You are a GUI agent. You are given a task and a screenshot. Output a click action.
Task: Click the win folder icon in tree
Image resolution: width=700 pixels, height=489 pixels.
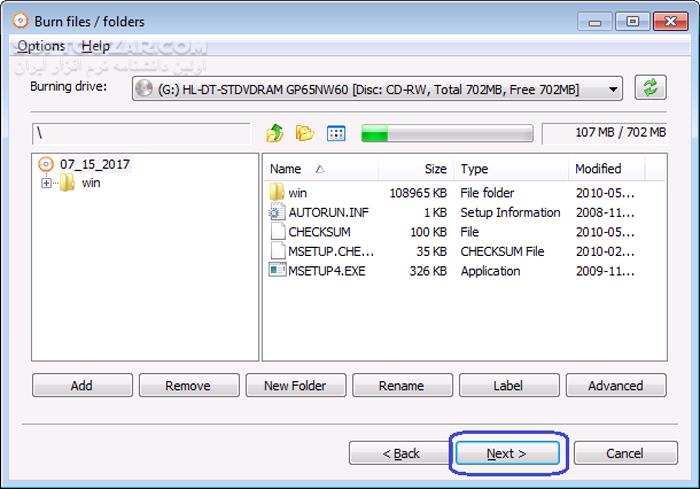67,183
